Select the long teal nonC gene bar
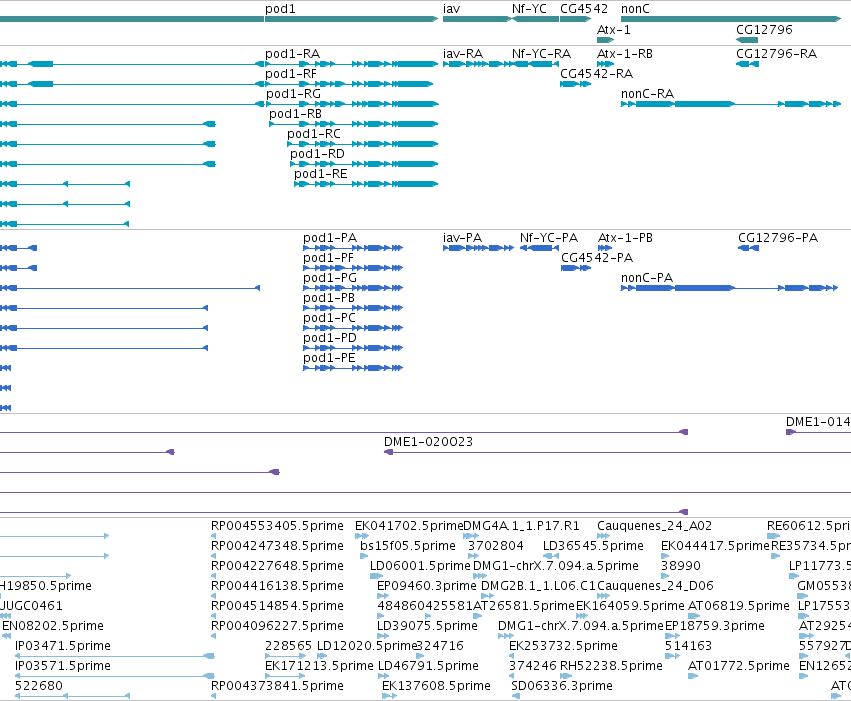851x701 pixels. click(731, 19)
